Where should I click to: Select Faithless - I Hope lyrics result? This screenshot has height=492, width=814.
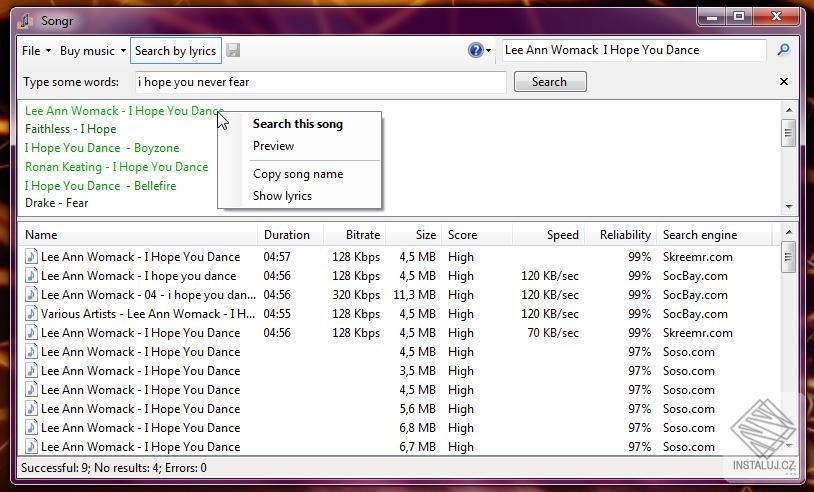tap(71, 129)
